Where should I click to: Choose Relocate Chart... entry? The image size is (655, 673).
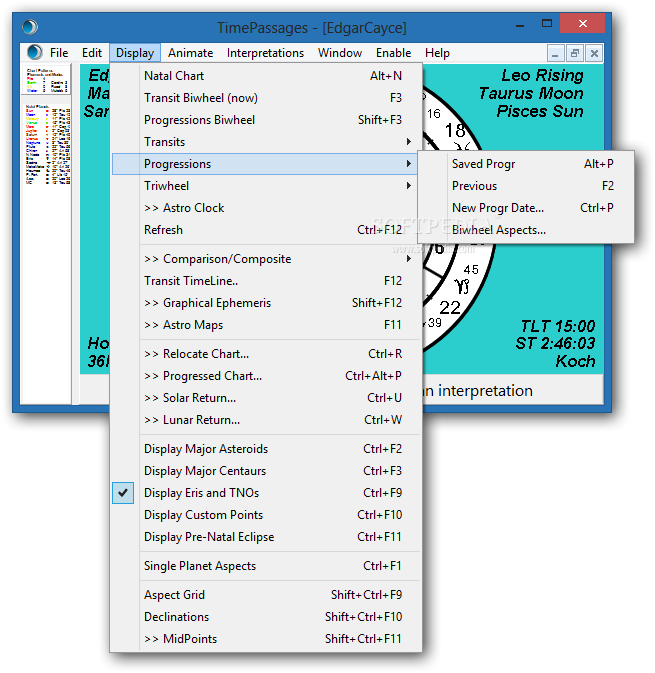(x=266, y=354)
